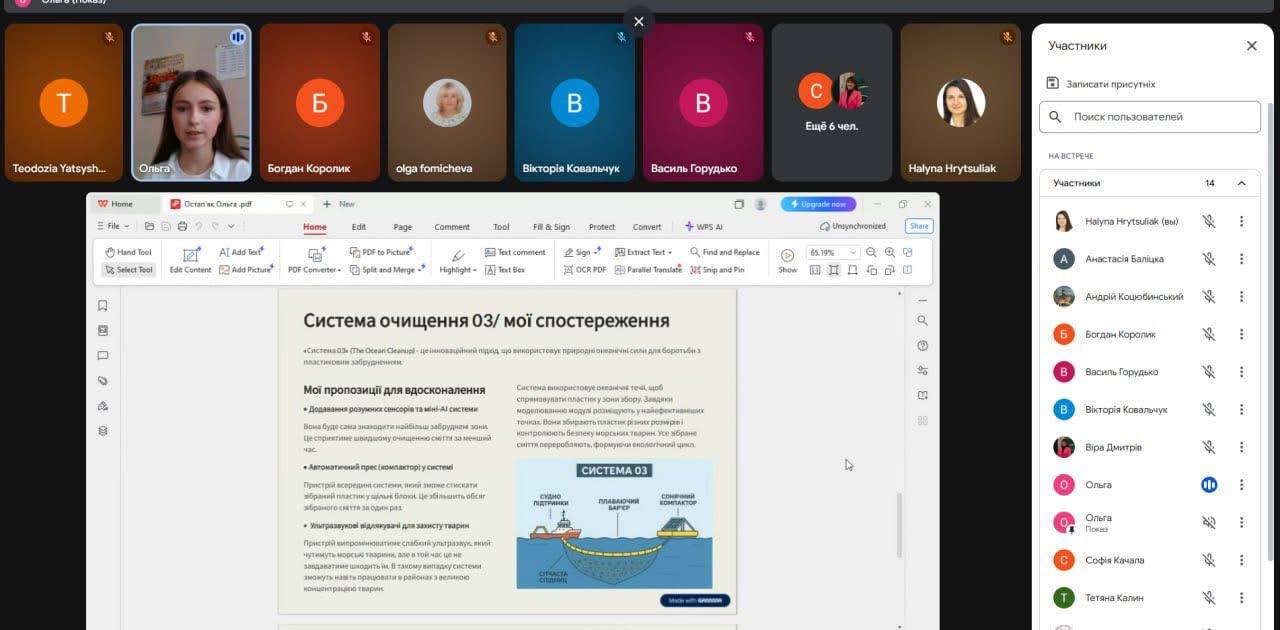
Task: Toggle mute for Вікторія Ковальчук in list
Action: (x=1208, y=409)
